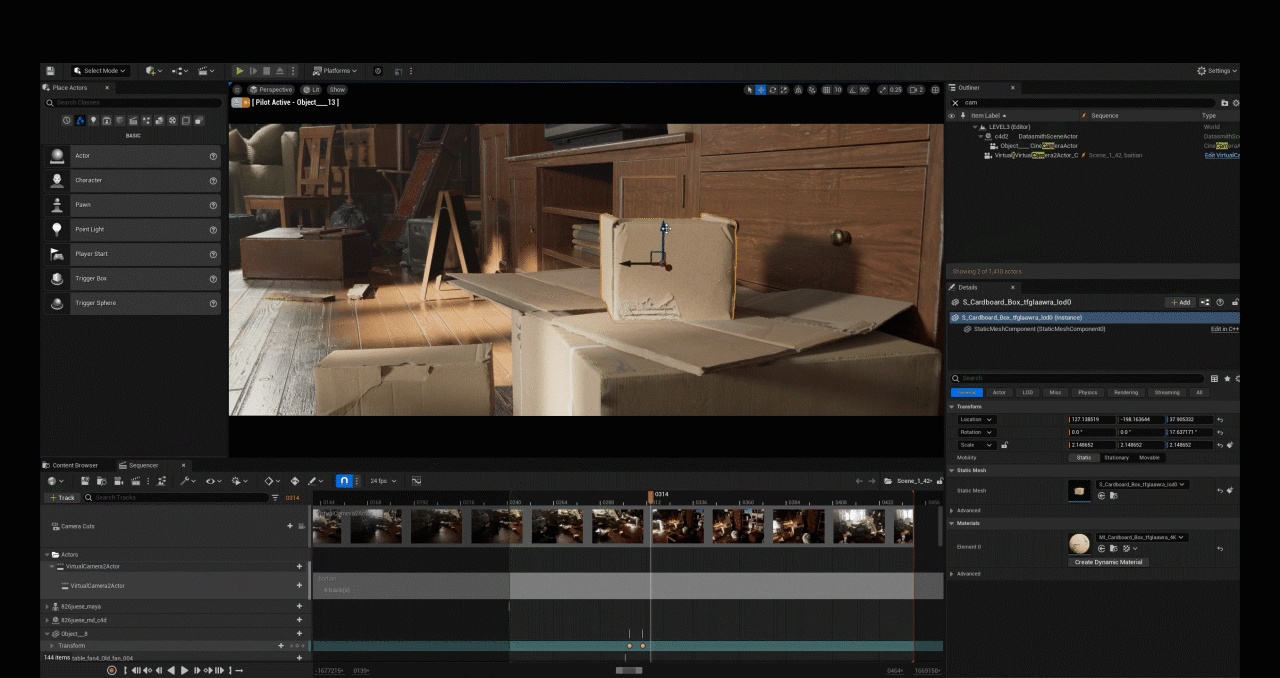
Task: Change the Lit view mode
Action: pos(312,89)
